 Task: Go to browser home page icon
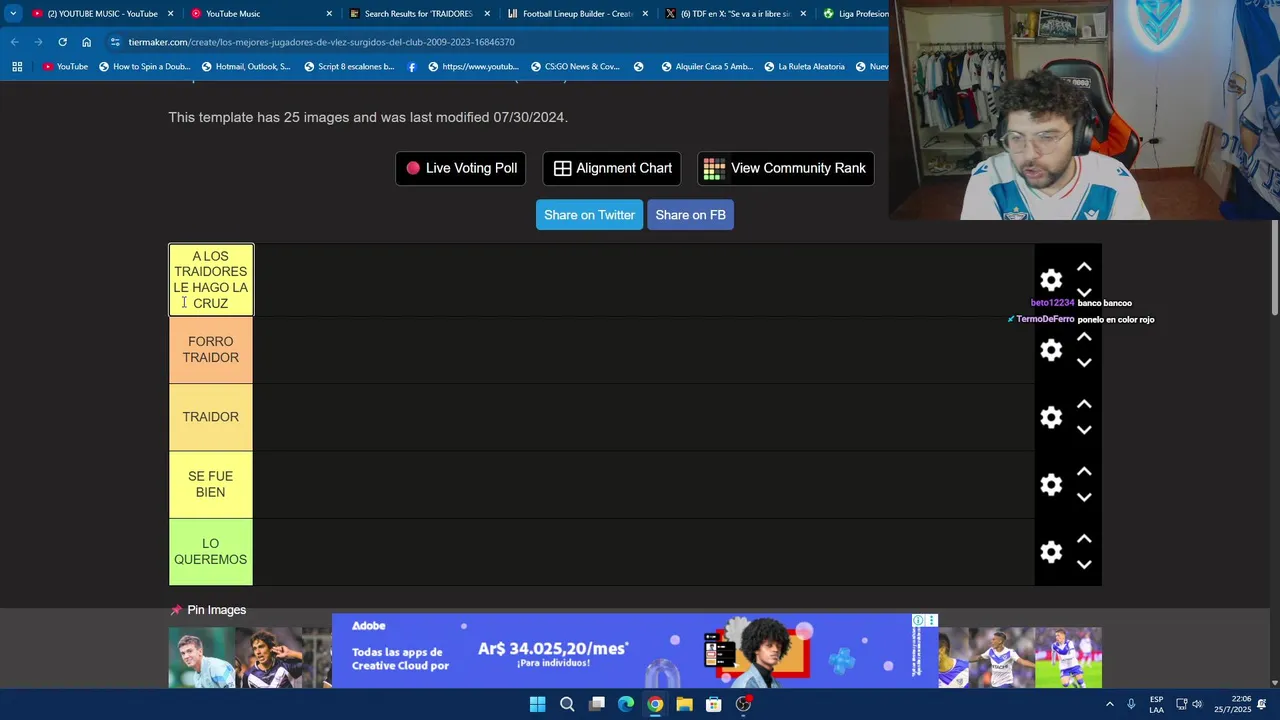coord(87,42)
